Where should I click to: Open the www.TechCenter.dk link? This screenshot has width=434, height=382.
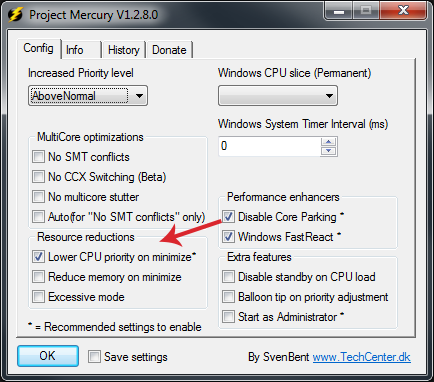tap(362, 357)
